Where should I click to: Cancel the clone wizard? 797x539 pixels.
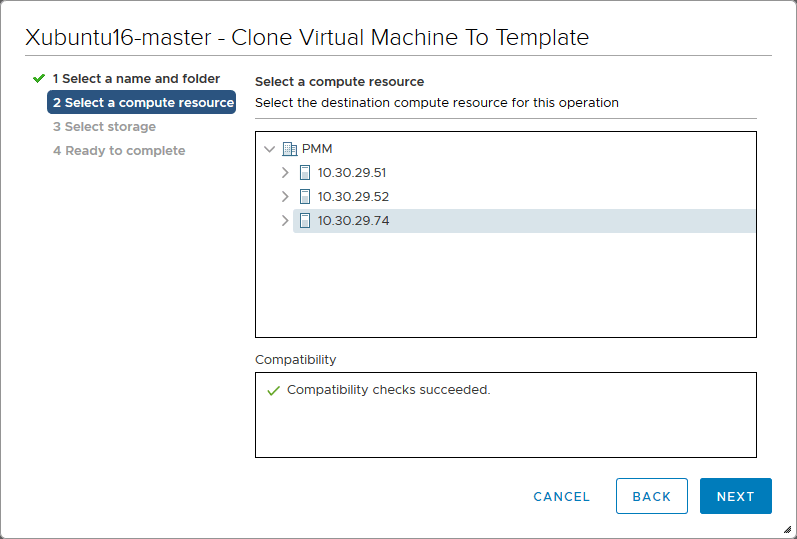click(x=562, y=497)
